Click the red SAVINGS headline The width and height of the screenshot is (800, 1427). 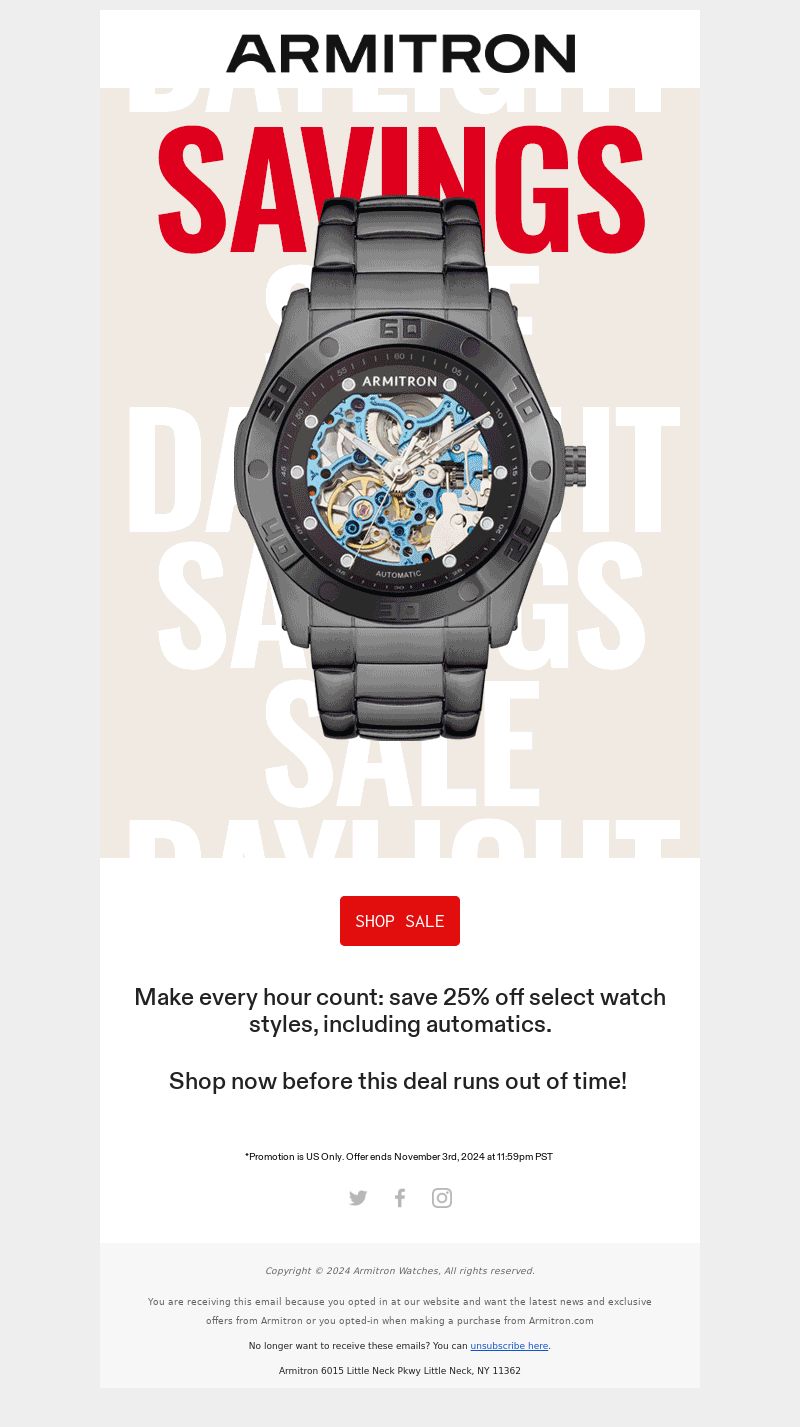pos(400,188)
